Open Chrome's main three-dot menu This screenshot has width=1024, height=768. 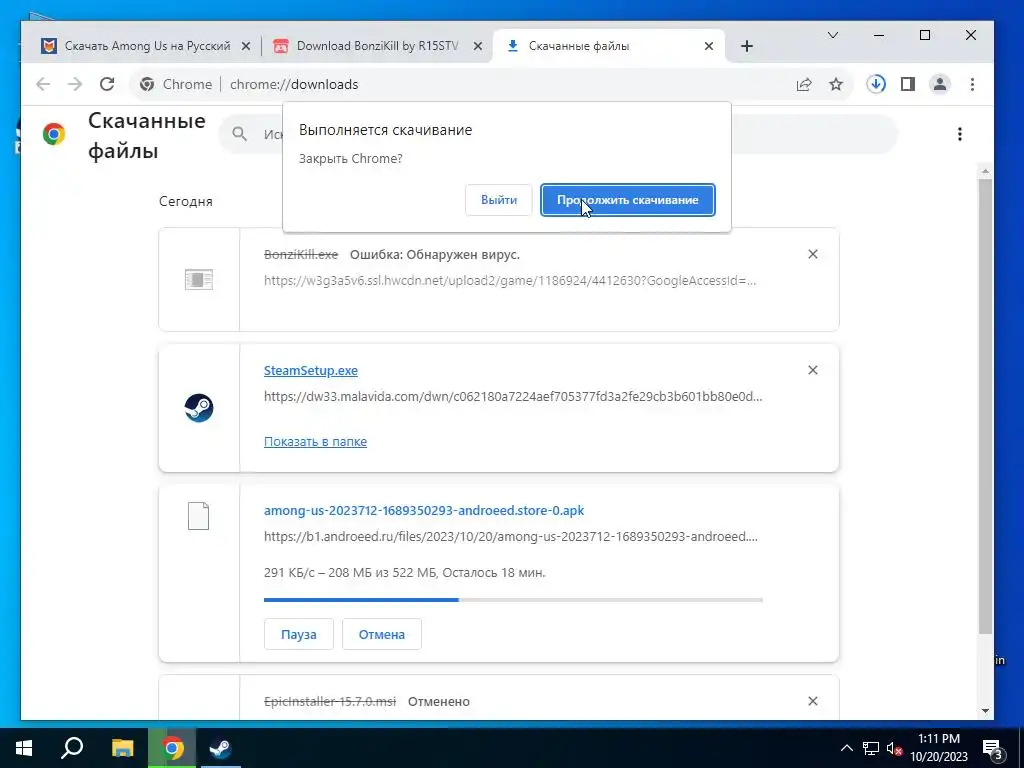[972, 84]
